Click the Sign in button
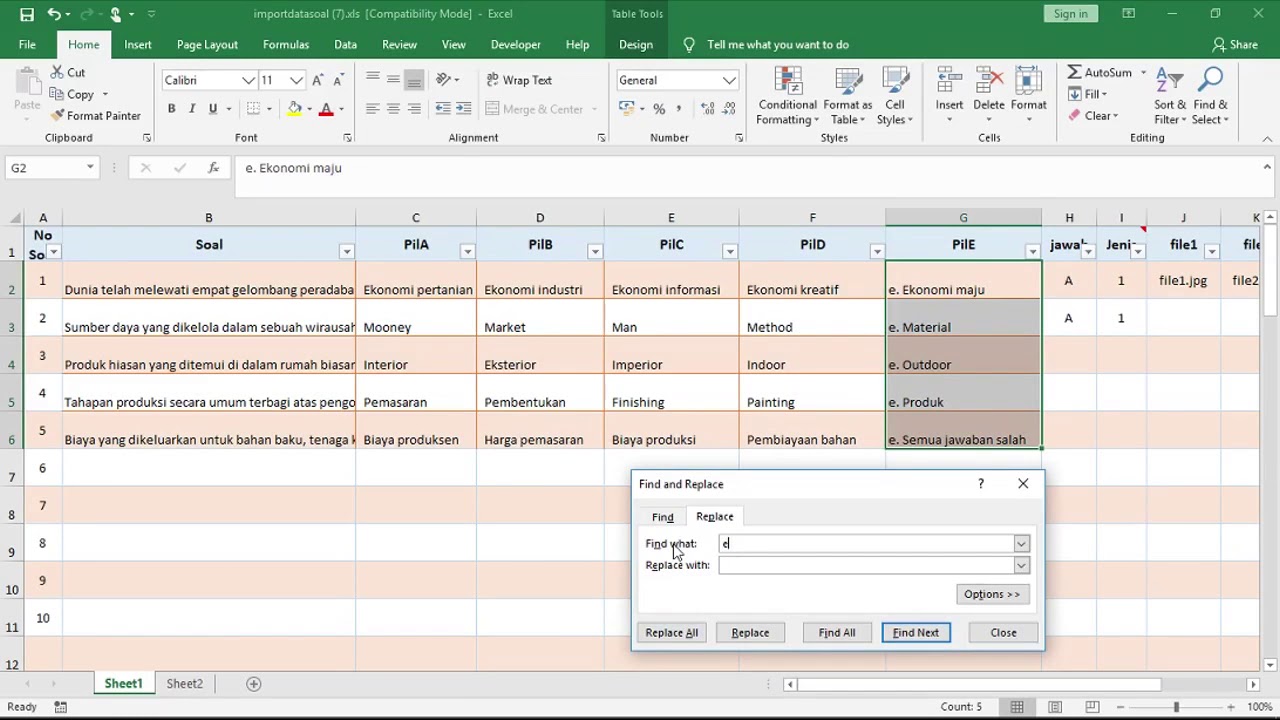1280x720 pixels. click(x=1070, y=14)
